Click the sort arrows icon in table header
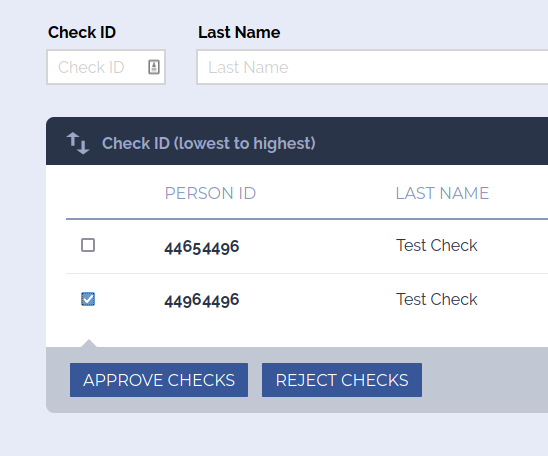The width and height of the screenshot is (548, 456). (x=78, y=143)
